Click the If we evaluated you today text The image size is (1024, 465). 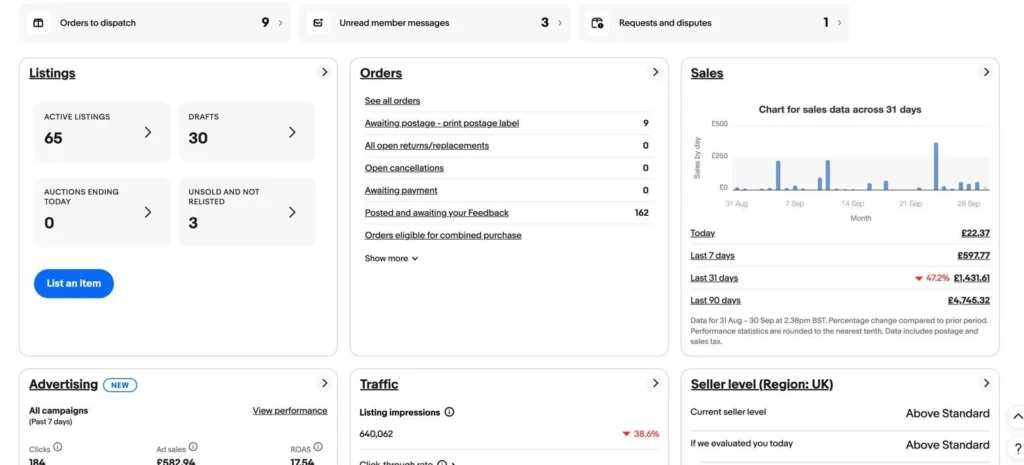pyautogui.click(x=741, y=443)
